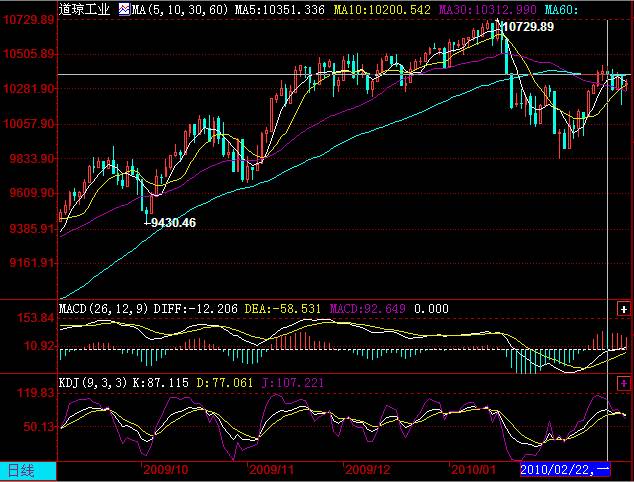Click the DIFF:-12.206 value
The width and height of the screenshot is (634, 482).
196,309
